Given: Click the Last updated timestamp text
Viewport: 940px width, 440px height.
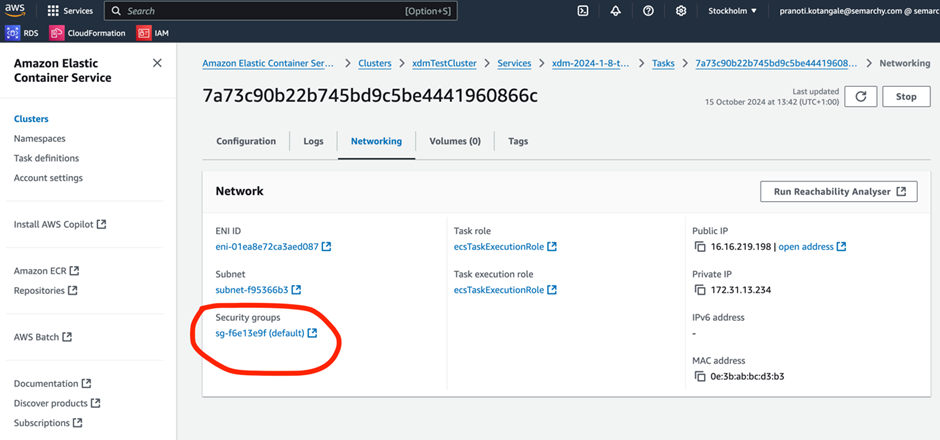Looking at the screenshot, I should 772,97.
